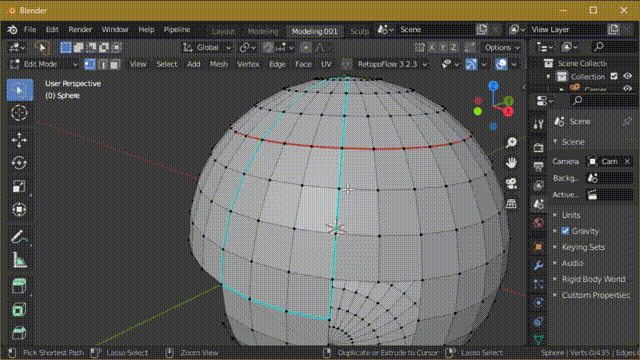This screenshot has height=360, width=640.
Task: Expand the Keying Sets panel
Action: (x=583, y=247)
